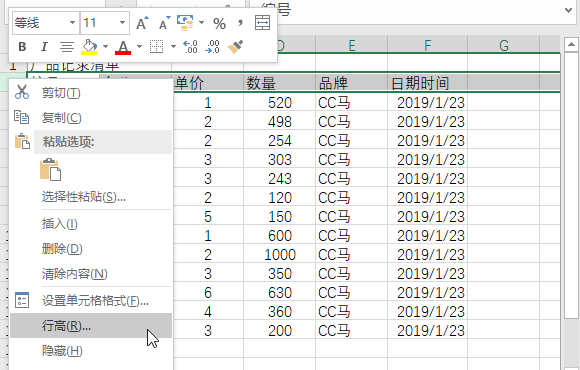Toggle italic formatting
Screen dimensions: 580x370
44,47
